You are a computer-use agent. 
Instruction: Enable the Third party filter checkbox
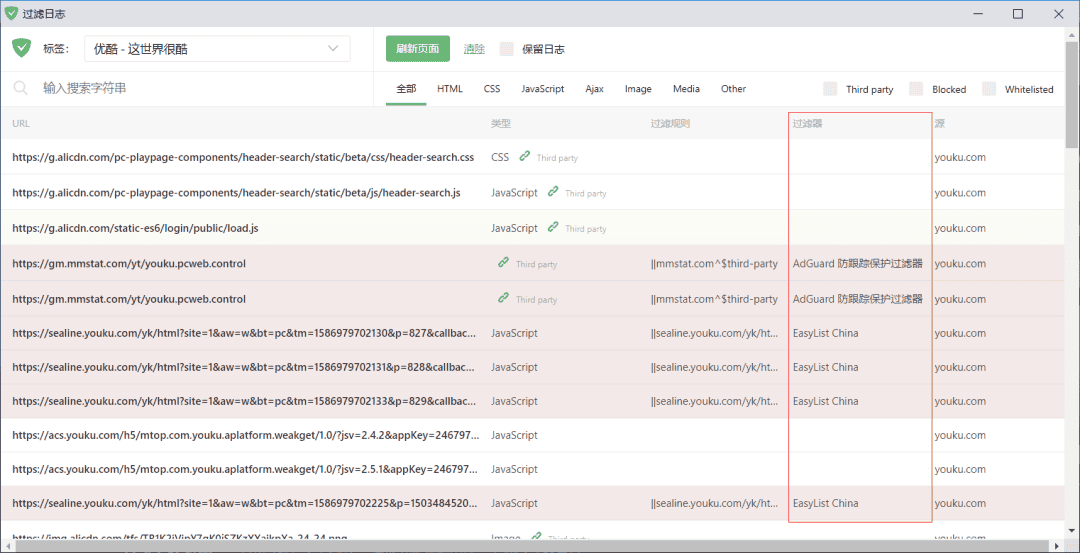click(x=830, y=89)
